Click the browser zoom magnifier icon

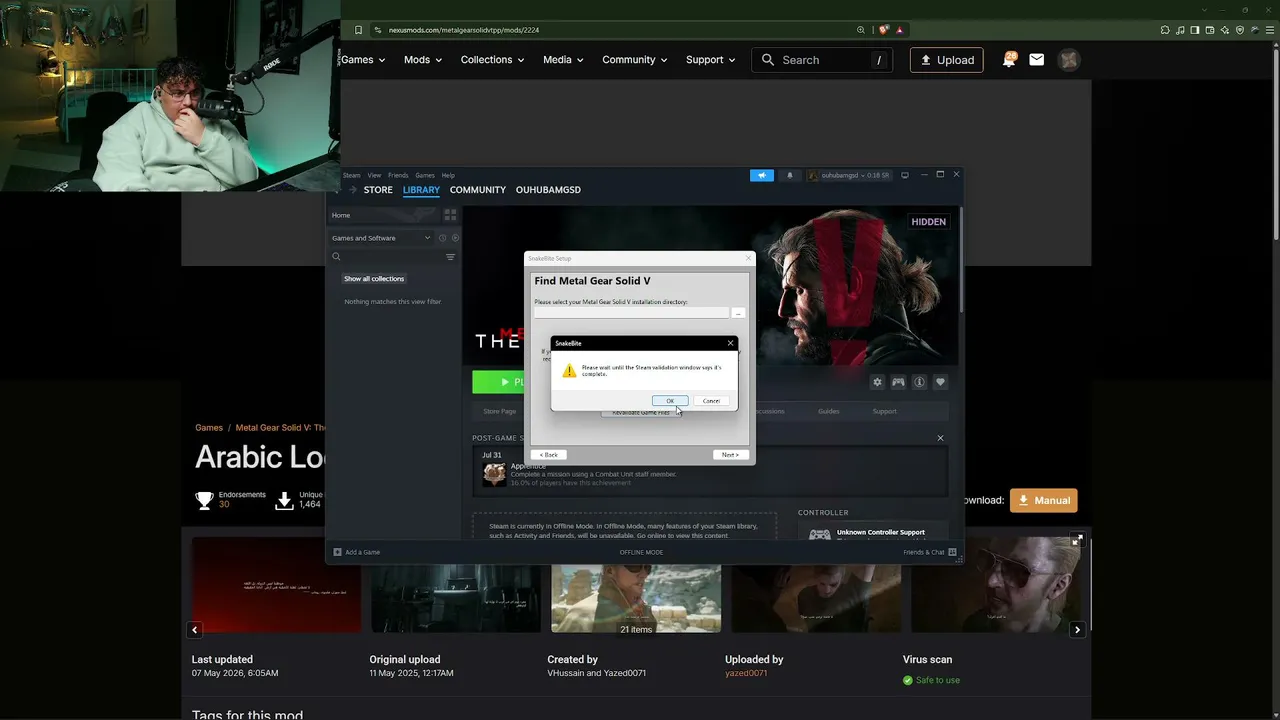pos(861,30)
